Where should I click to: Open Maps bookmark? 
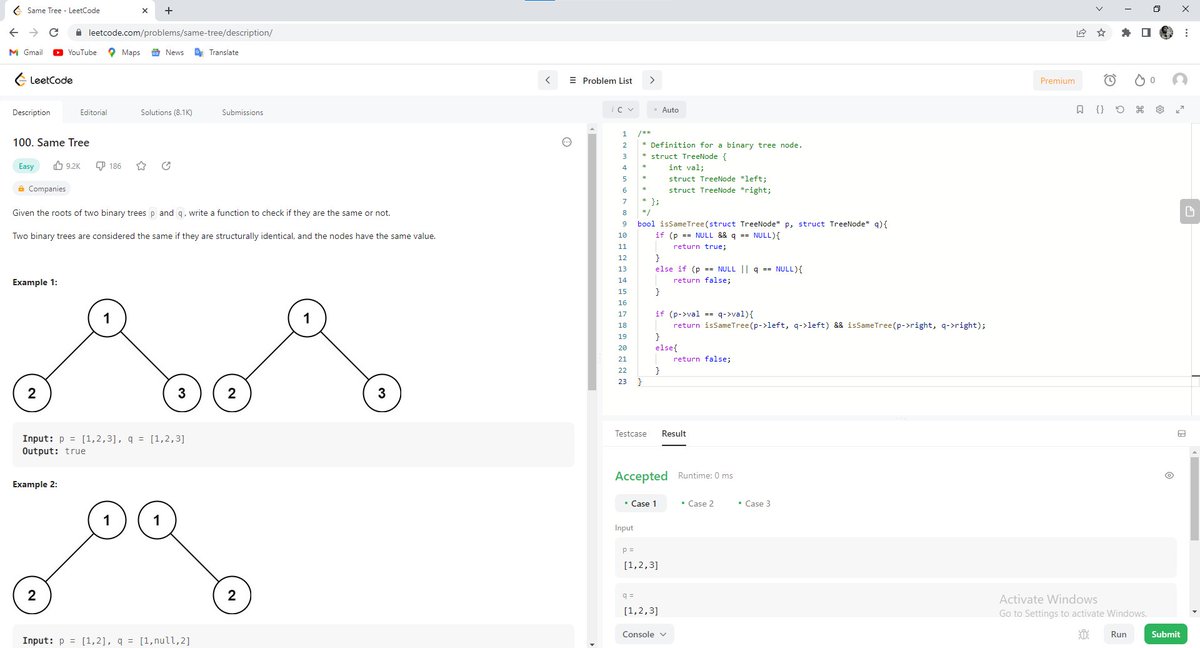pos(124,52)
